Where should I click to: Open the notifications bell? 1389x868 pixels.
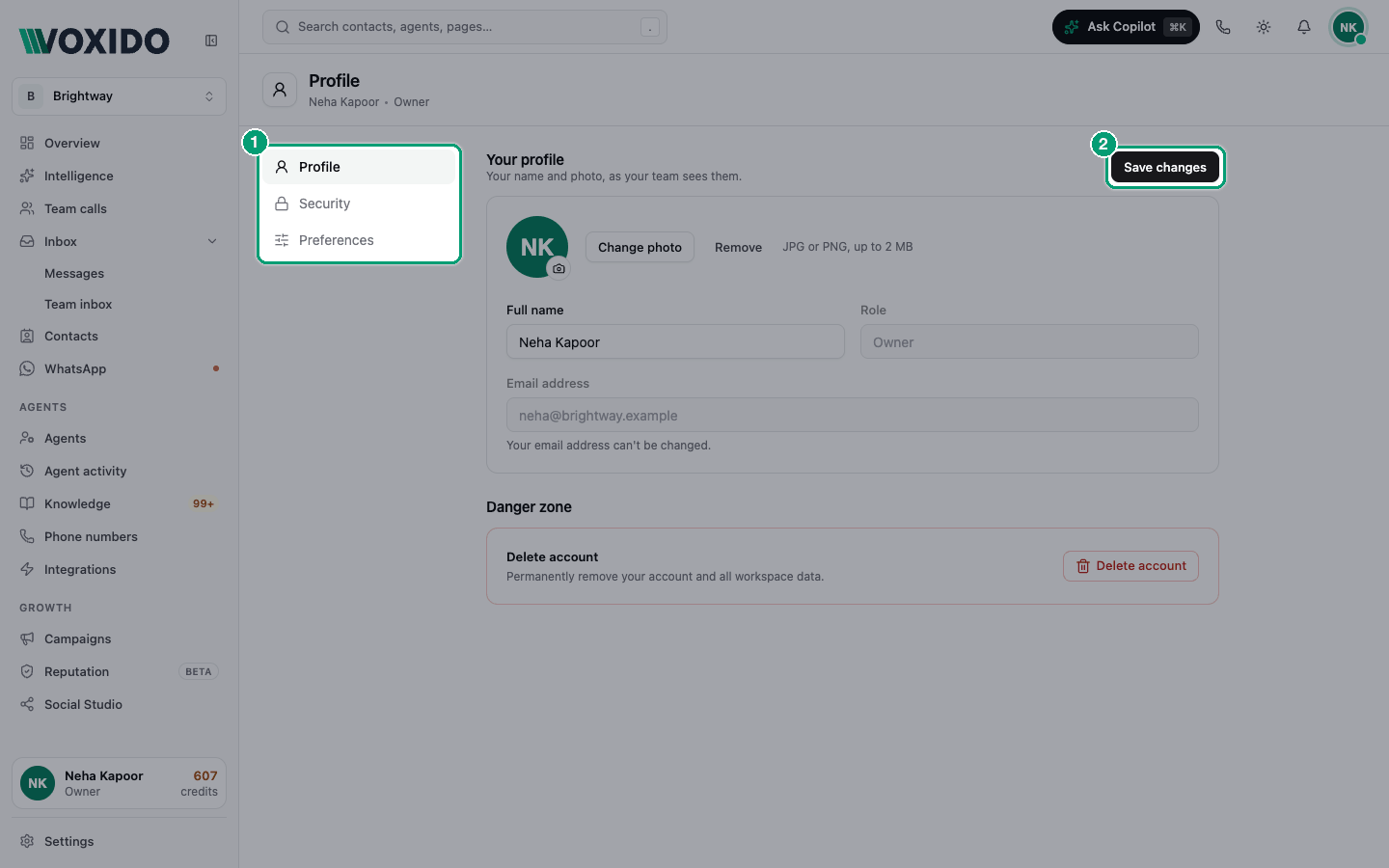pyautogui.click(x=1304, y=27)
